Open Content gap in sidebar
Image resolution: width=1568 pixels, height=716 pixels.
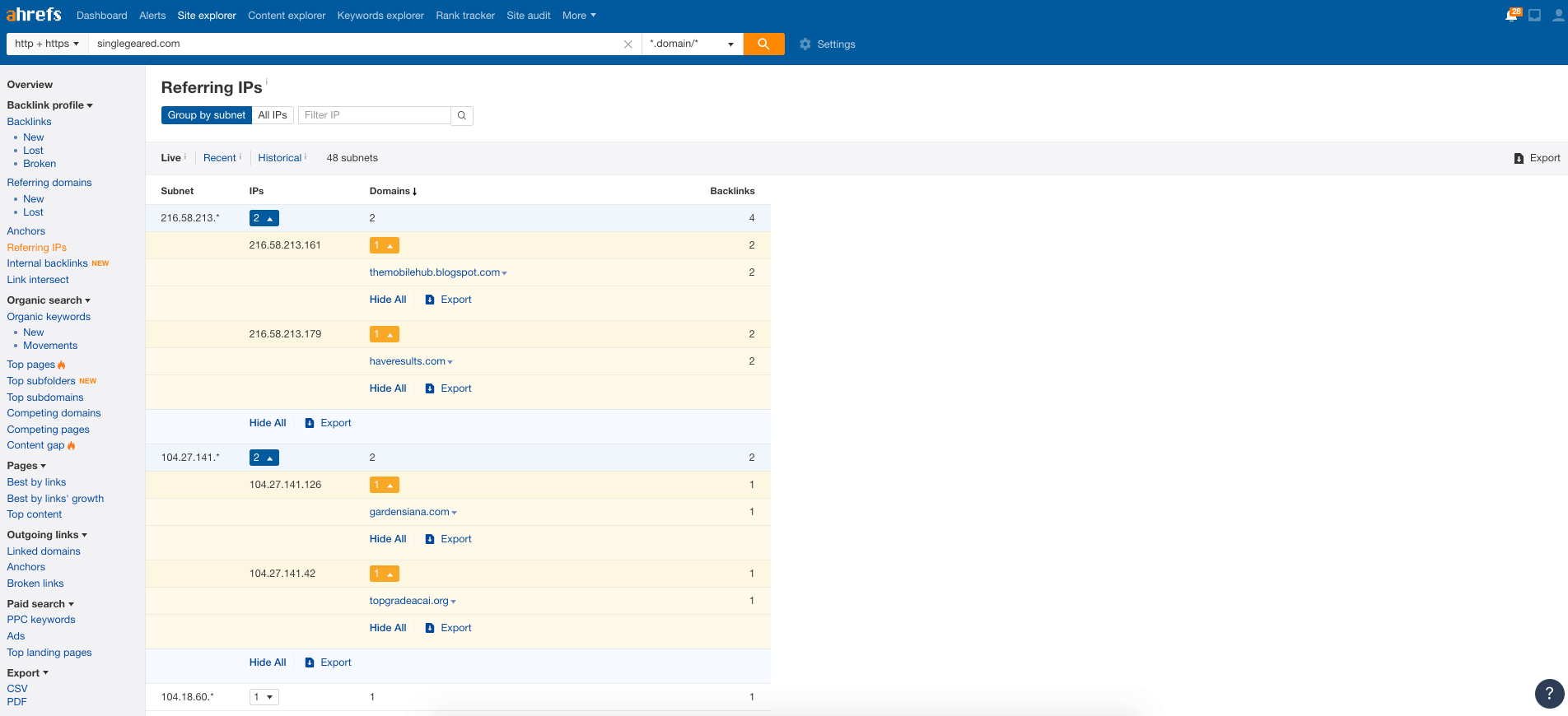35,445
